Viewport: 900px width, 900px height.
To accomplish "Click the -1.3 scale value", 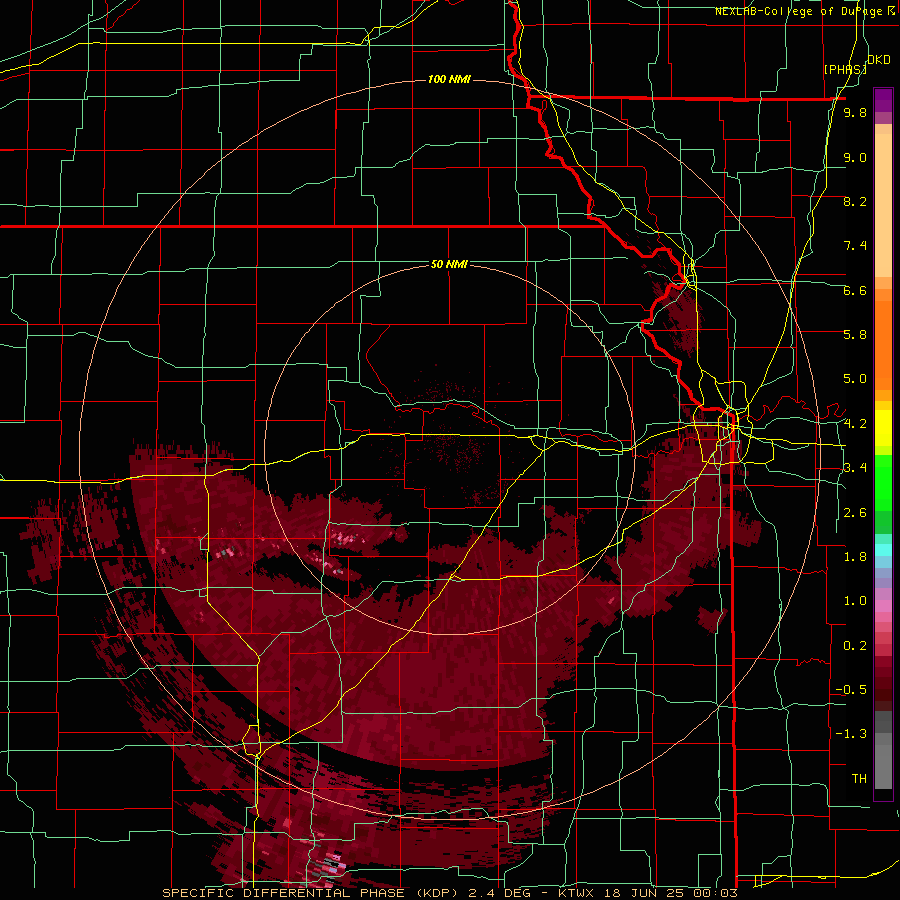I will click(851, 734).
